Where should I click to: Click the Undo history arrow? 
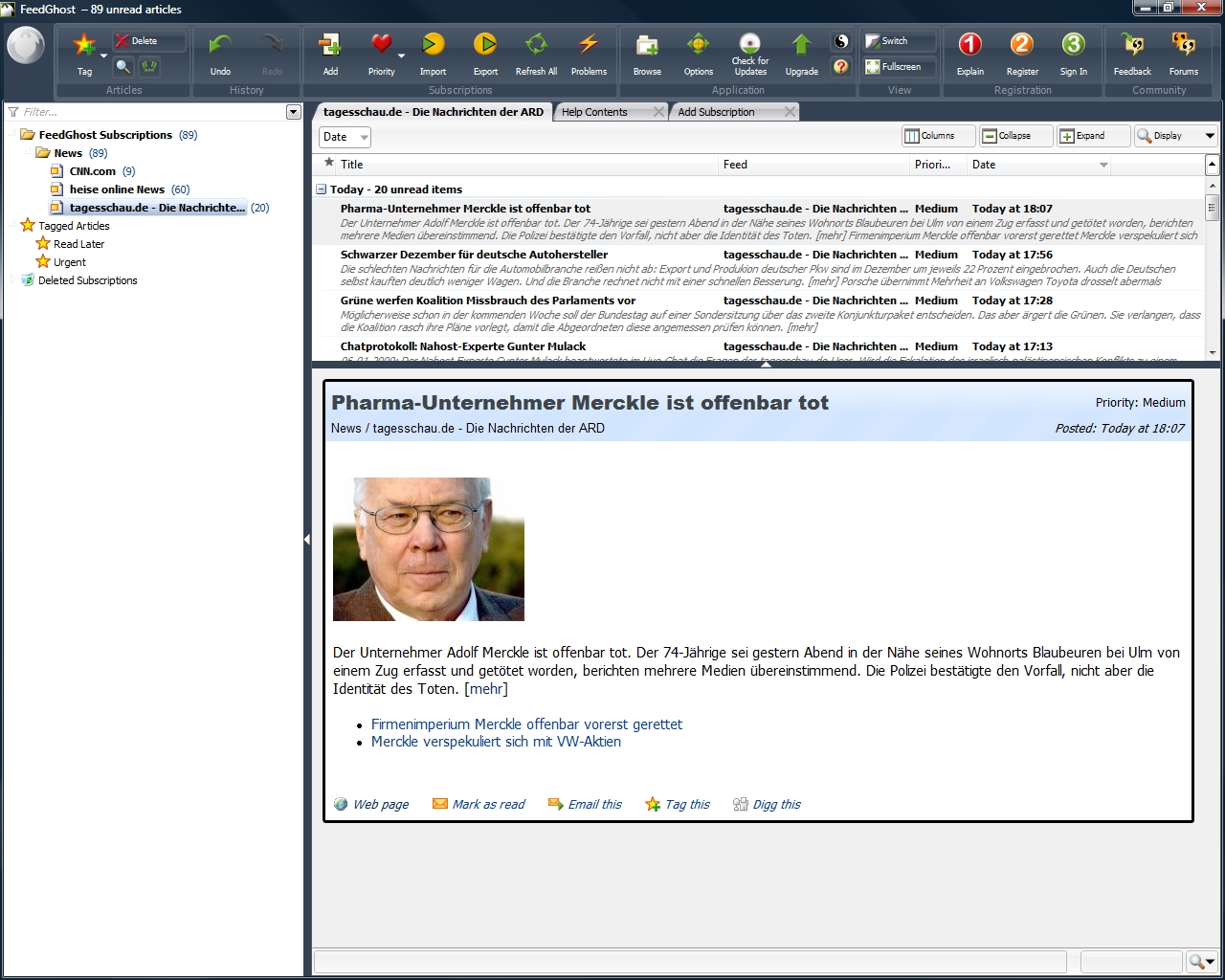pos(220,46)
